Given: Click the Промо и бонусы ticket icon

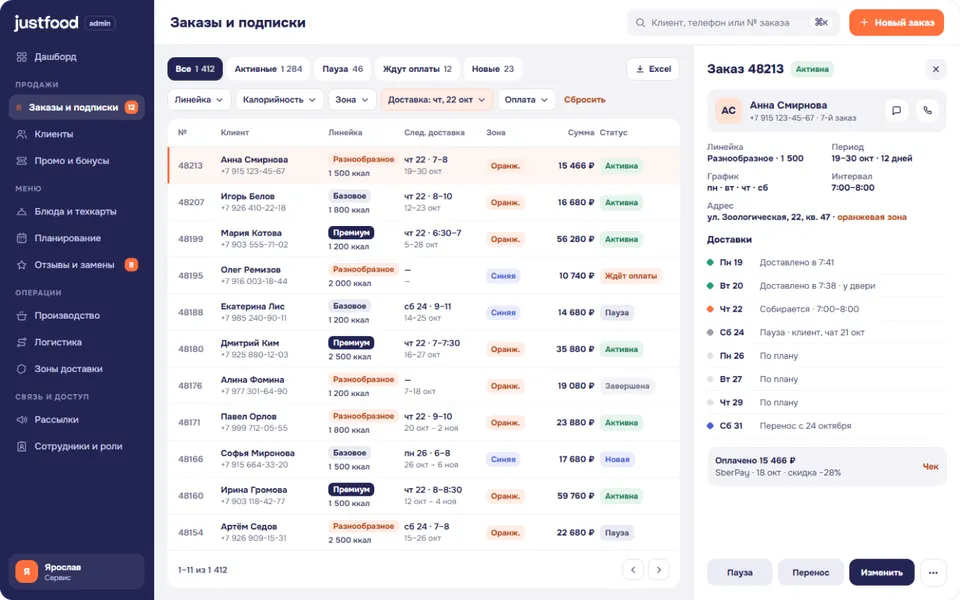Looking at the screenshot, I should [21, 161].
